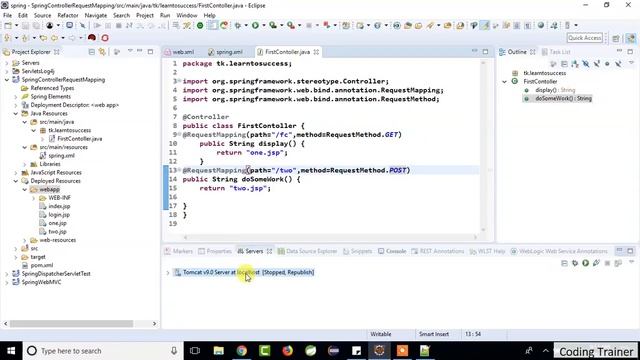640x360 pixels.
Task: Open the Source menu
Action: (x=42, y=15)
